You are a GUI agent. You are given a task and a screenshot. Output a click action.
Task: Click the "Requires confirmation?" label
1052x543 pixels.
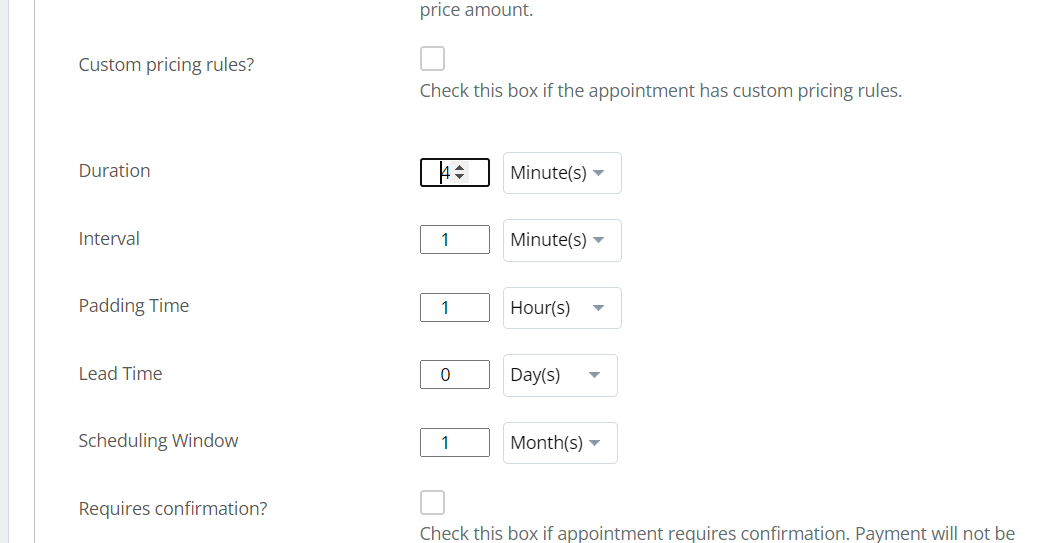(172, 509)
